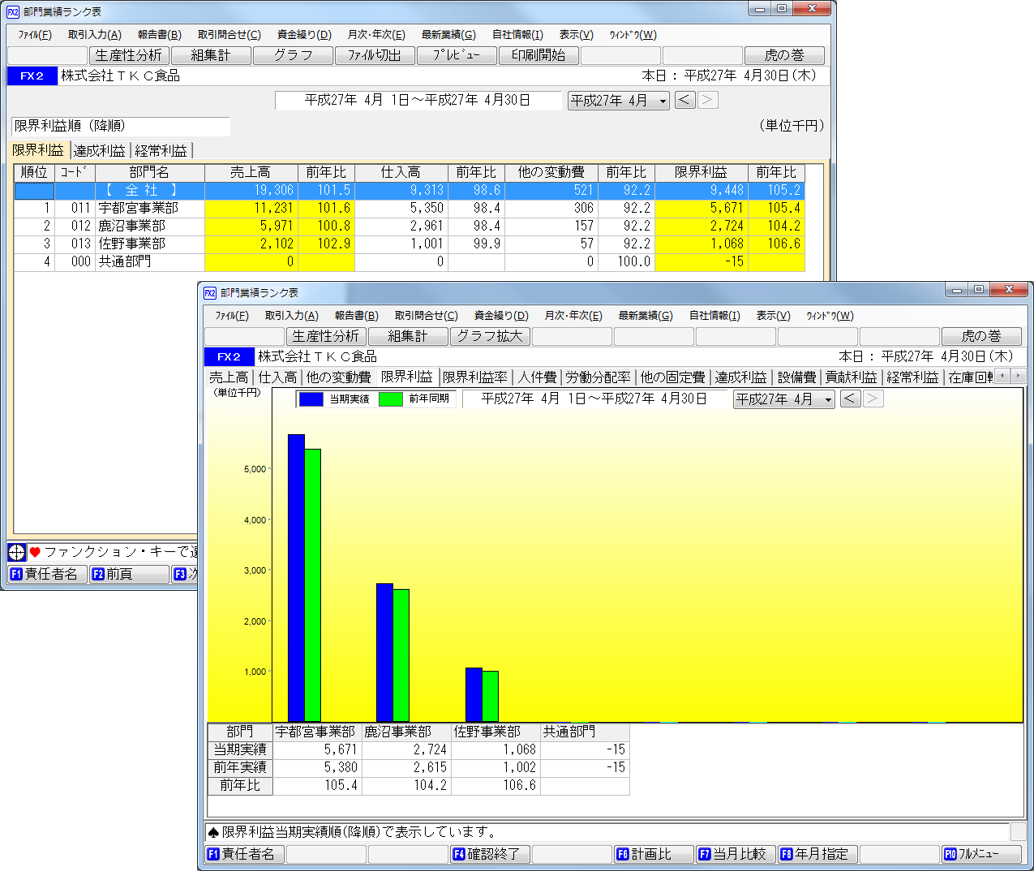The image size is (1034, 871).
Task: Open 最新業績(G) menu in back window
Action: [x=448, y=35]
